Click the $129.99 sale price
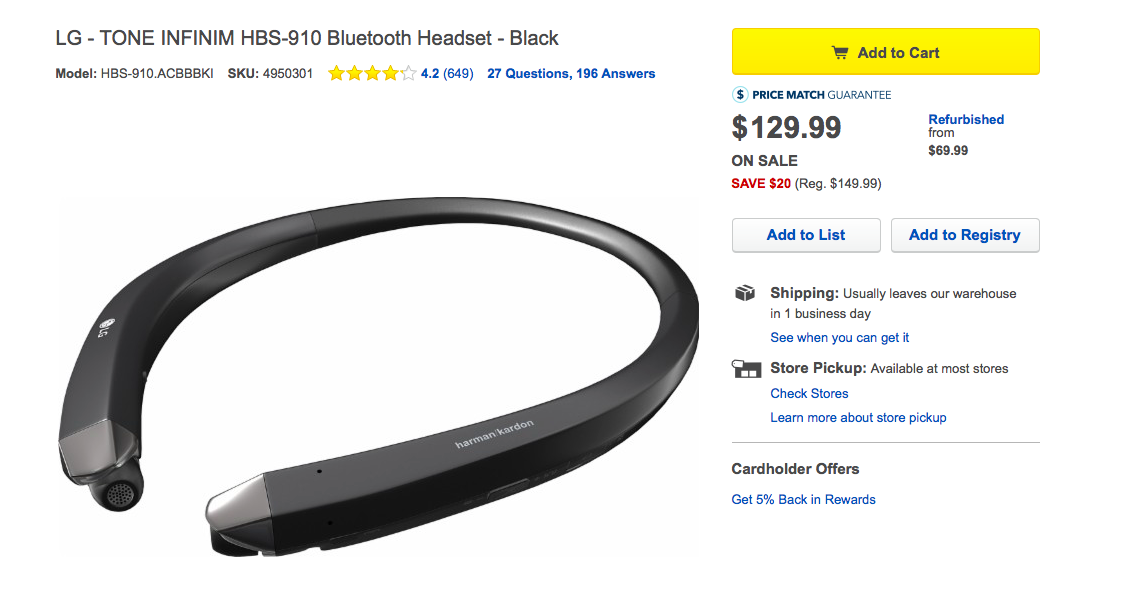This screenshot has width=1136, height=593. (787, 128)
